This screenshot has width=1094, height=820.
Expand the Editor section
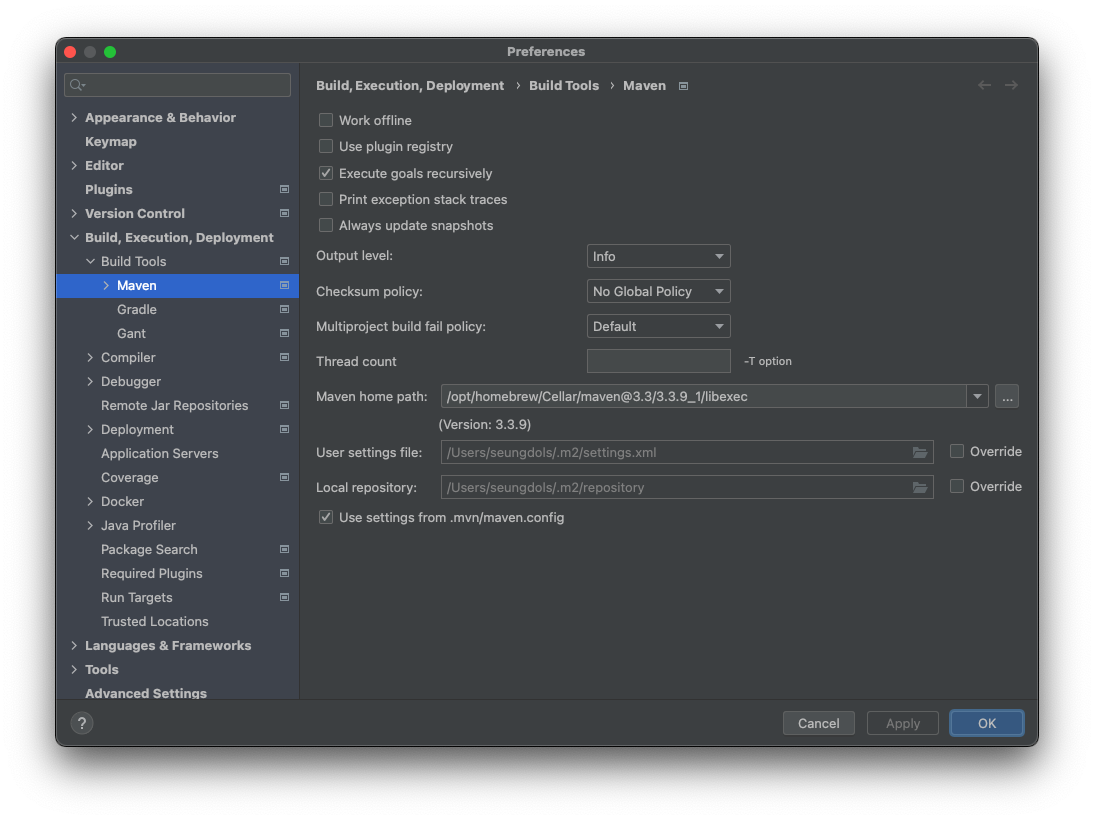click(74, 165)
